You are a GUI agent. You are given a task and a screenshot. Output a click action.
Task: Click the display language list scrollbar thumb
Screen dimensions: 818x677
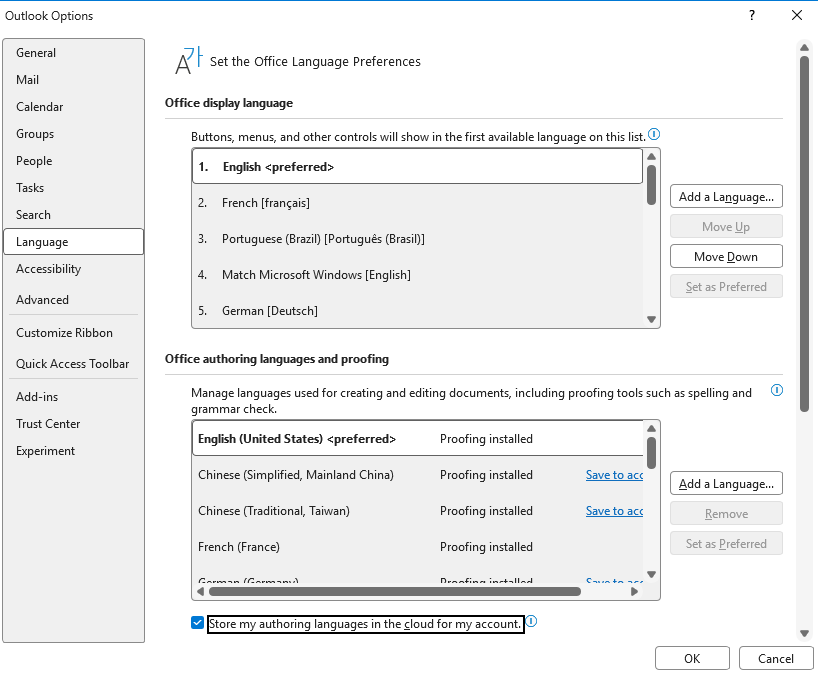(x=651, y=185)
